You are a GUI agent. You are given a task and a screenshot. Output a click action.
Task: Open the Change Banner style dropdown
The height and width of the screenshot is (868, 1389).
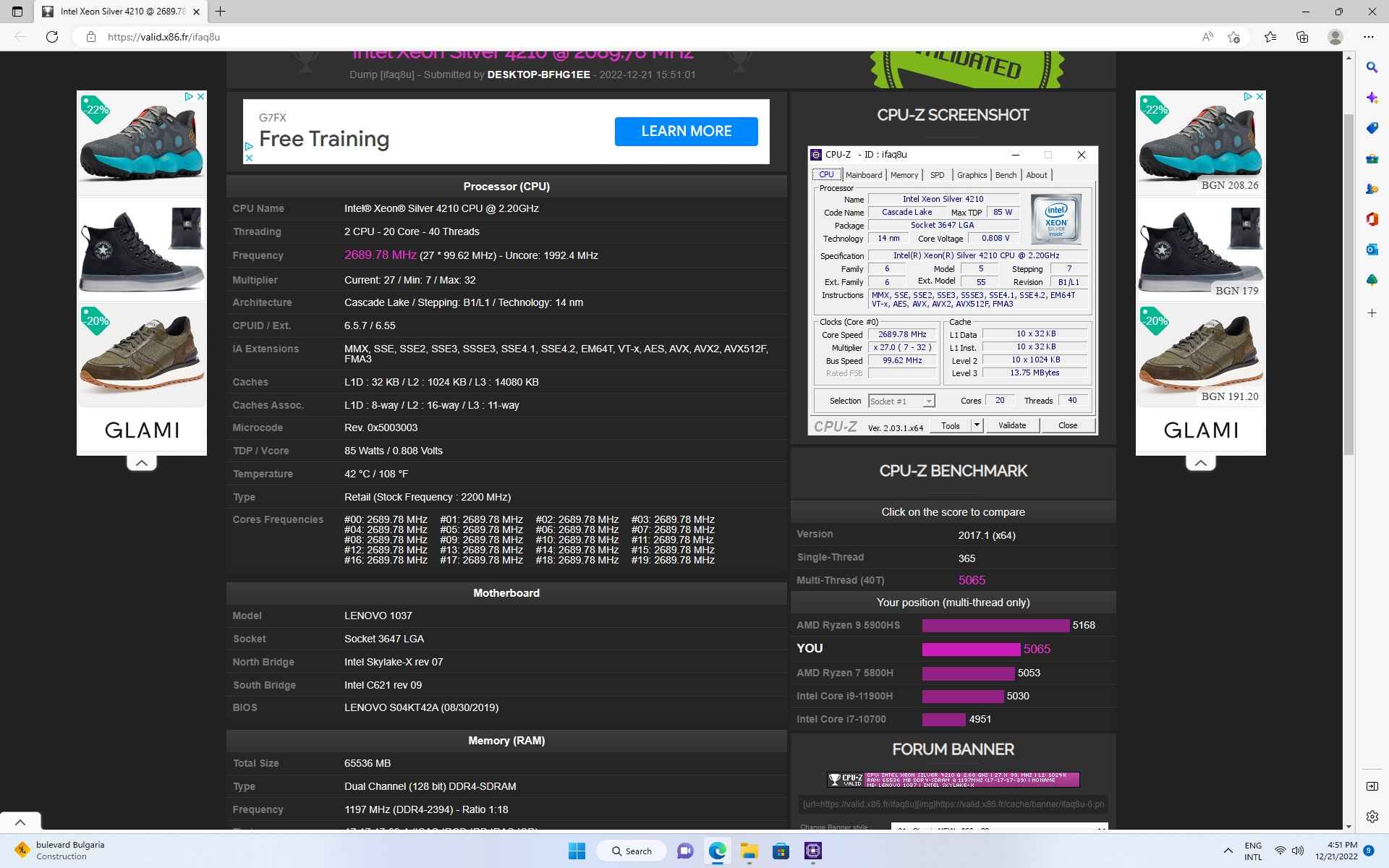click(999, 827)
